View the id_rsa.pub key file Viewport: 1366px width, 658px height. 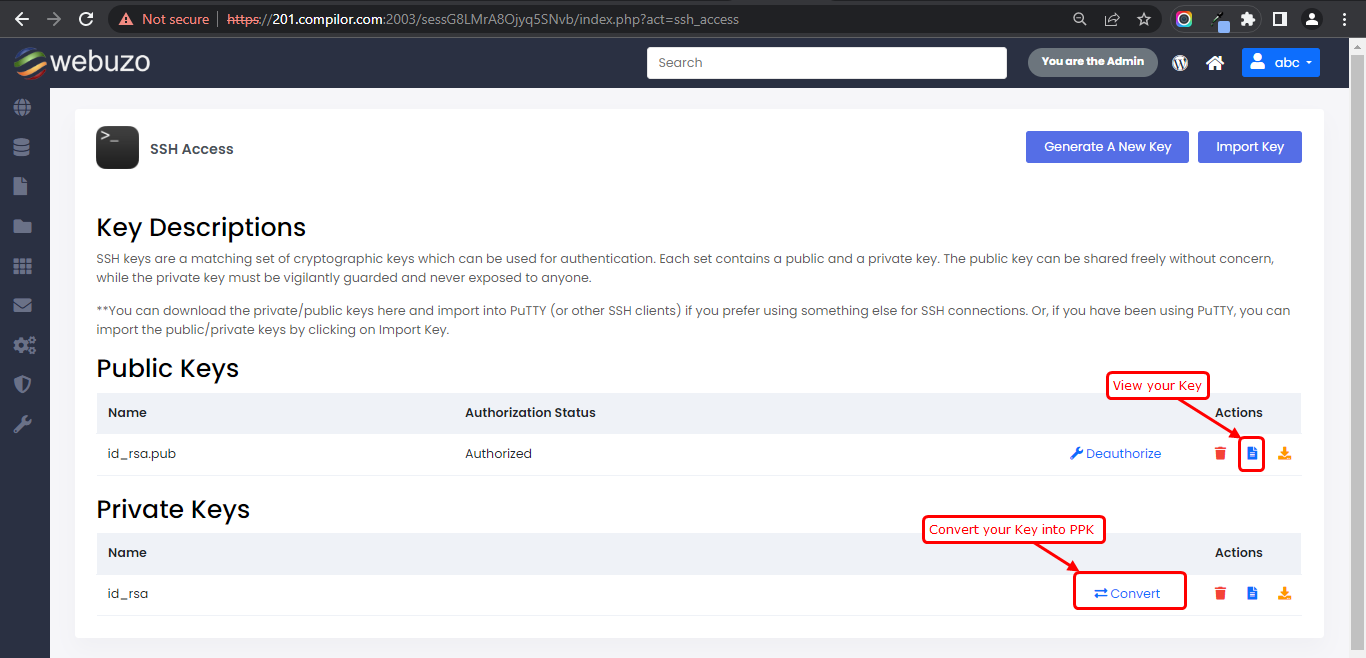1252,453
